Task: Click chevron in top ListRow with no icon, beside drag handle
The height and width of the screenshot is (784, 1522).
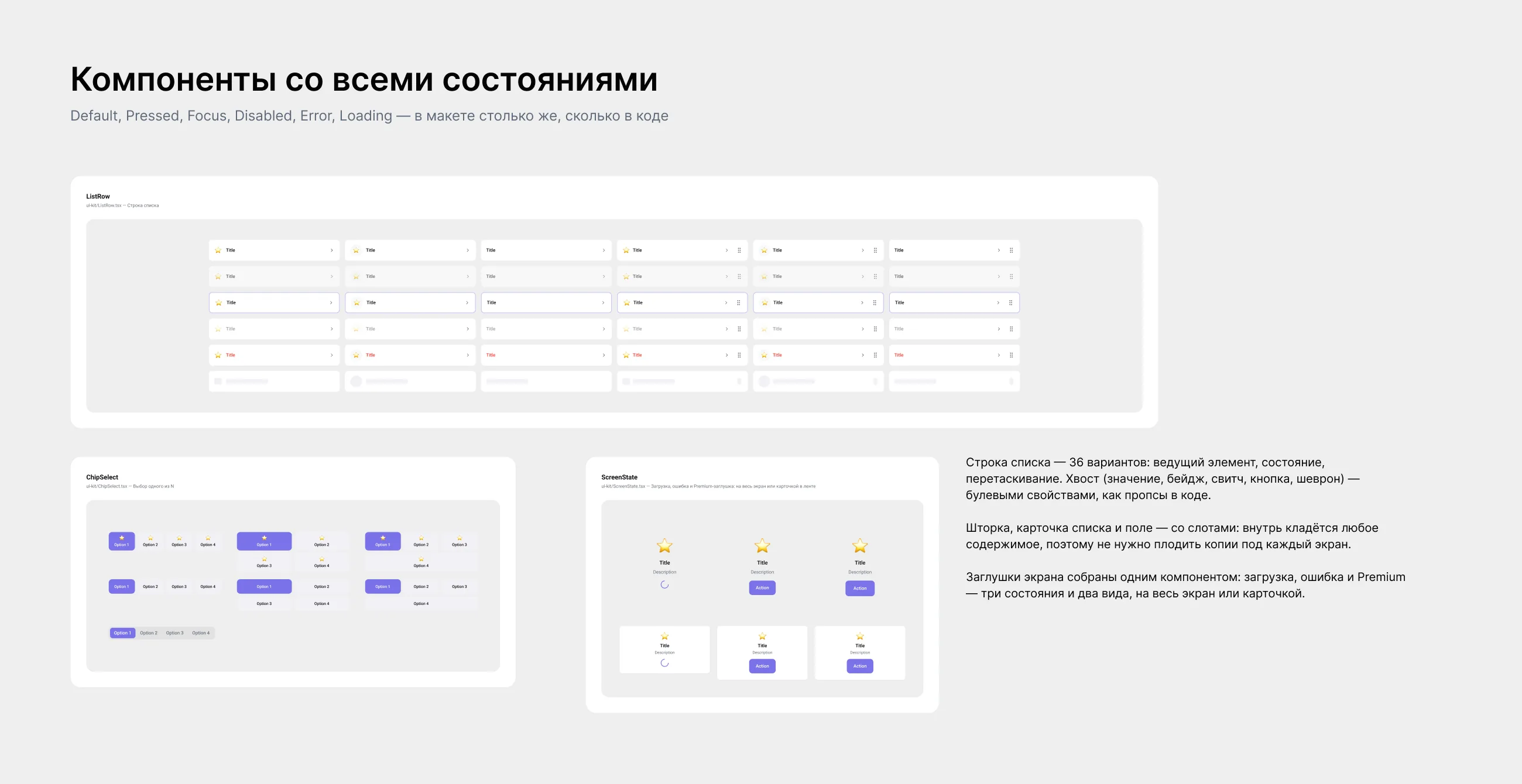Action: (x=999, y=250)
